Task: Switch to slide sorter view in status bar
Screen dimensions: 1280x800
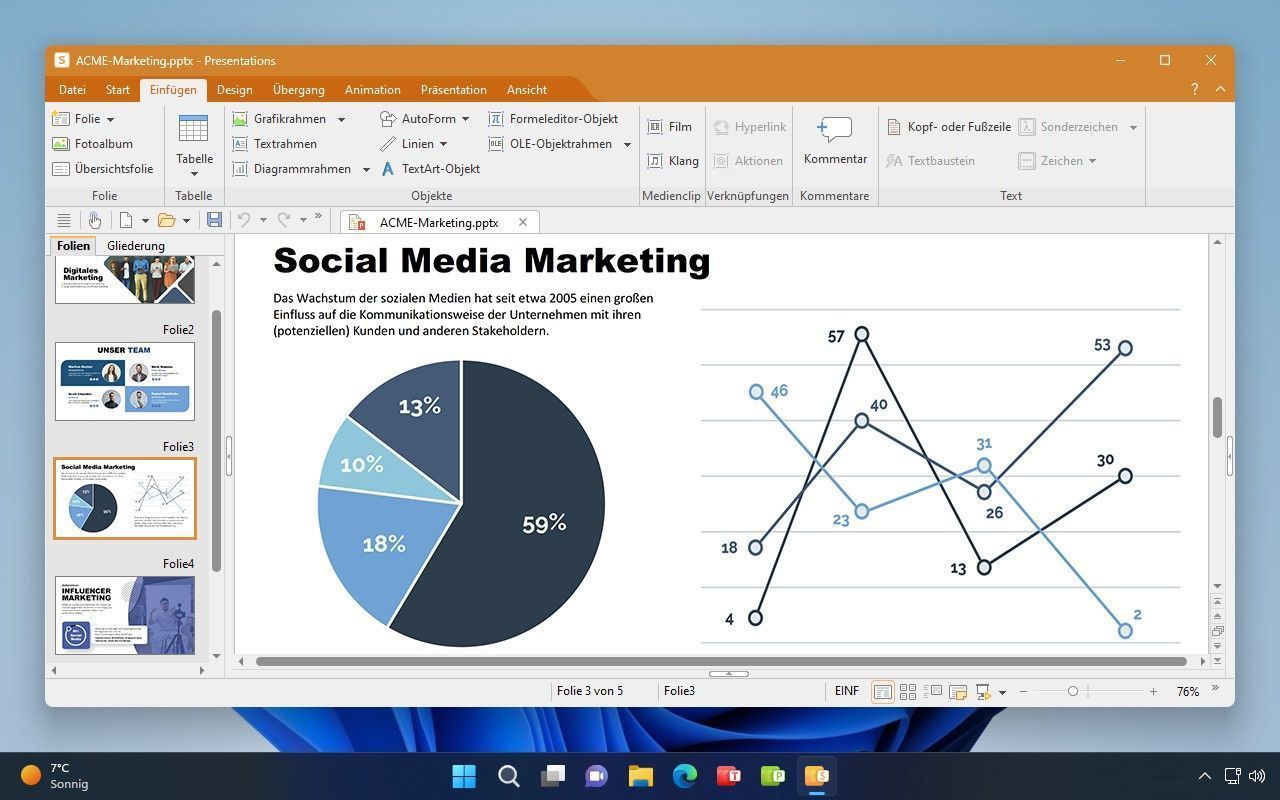Action: [908, 691]
